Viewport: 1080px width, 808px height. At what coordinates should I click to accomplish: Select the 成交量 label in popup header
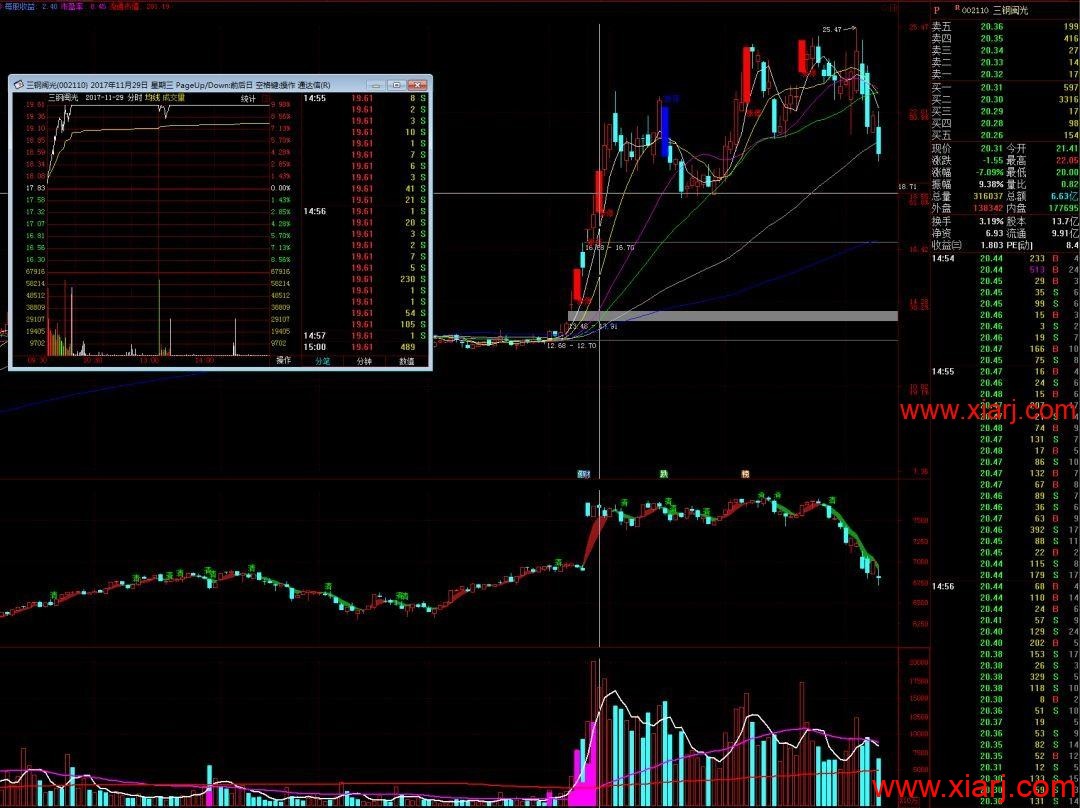click(172, 98)
